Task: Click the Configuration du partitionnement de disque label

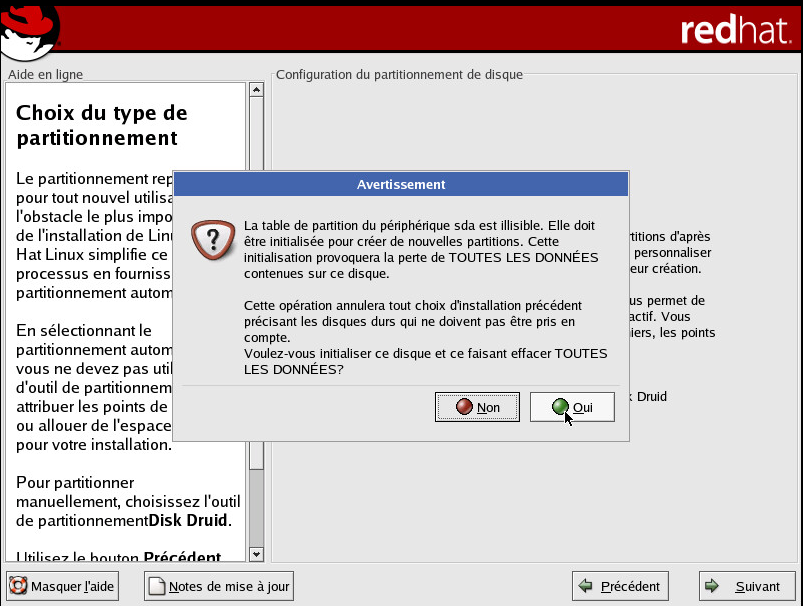Action: tap(399, 75)
